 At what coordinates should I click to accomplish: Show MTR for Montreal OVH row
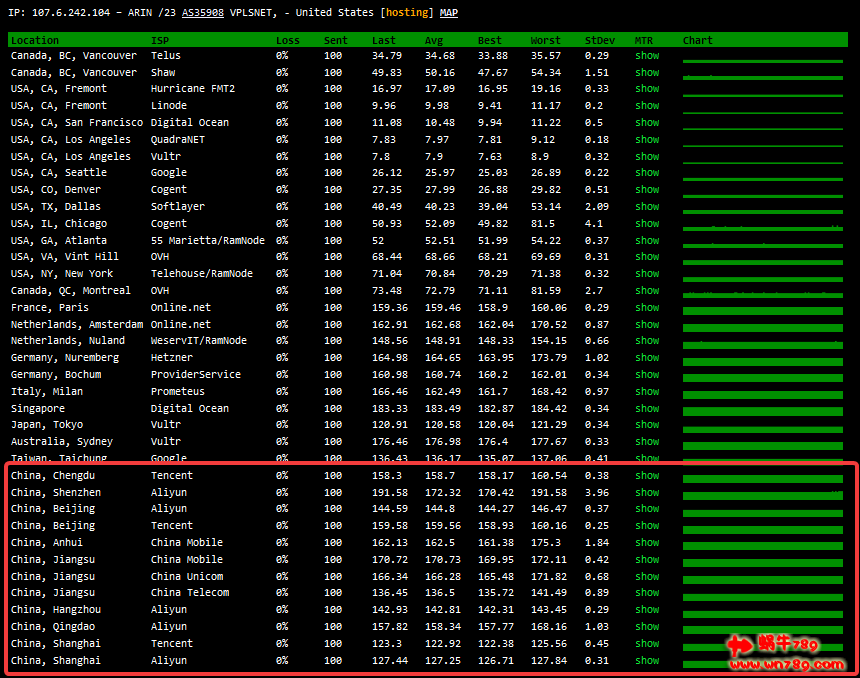tap(647, 291)
